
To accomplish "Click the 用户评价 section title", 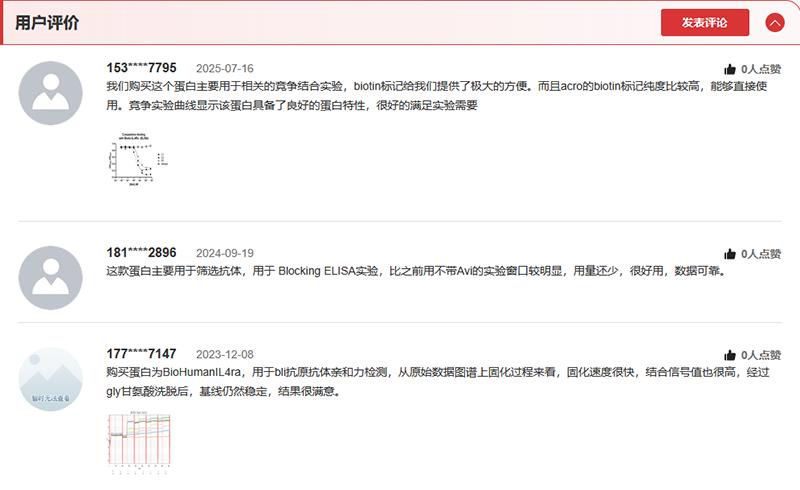I will point(47,23).
